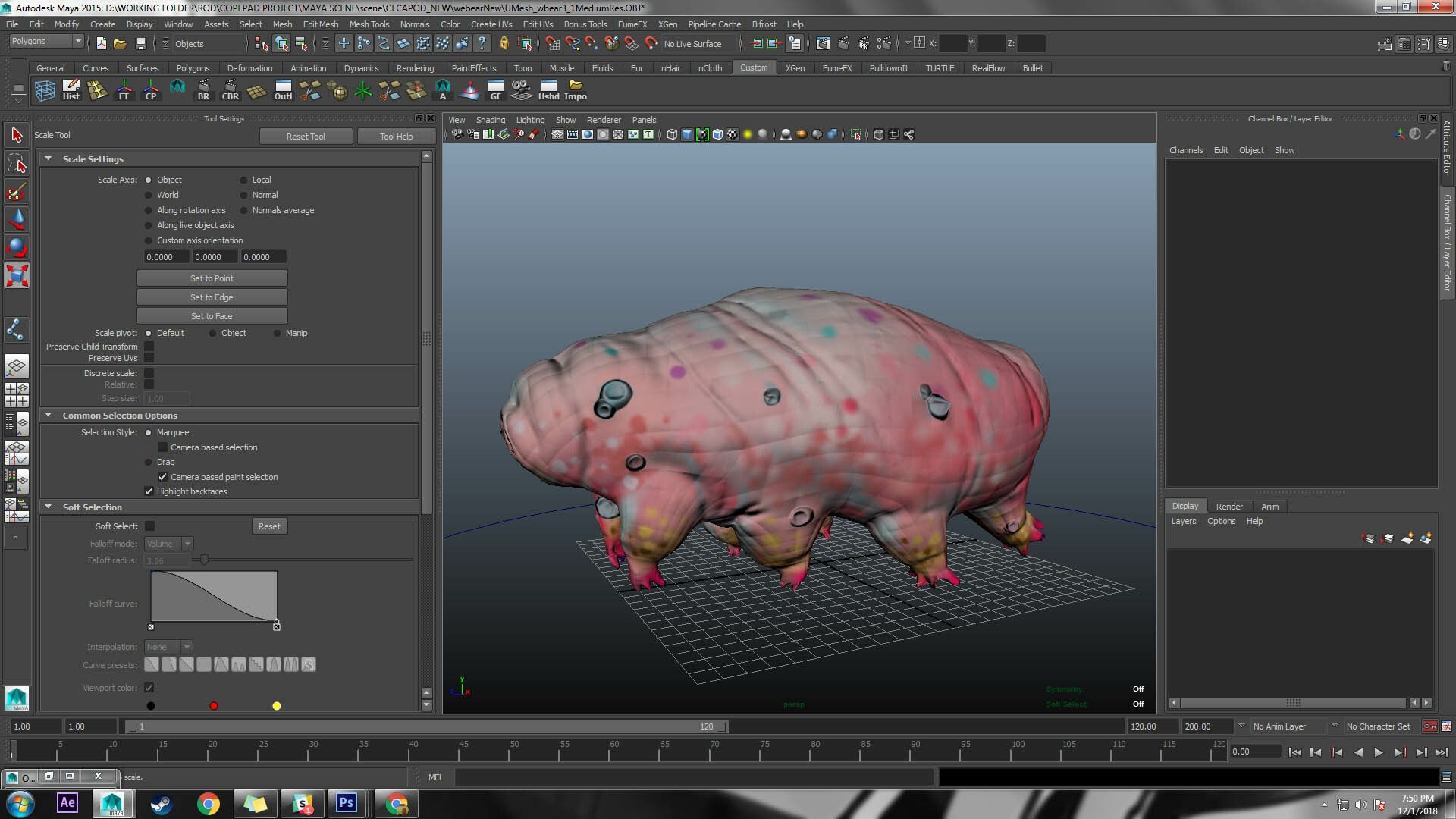
Task: Open the snap to grid toolbar icon
Action: [344, 43]
